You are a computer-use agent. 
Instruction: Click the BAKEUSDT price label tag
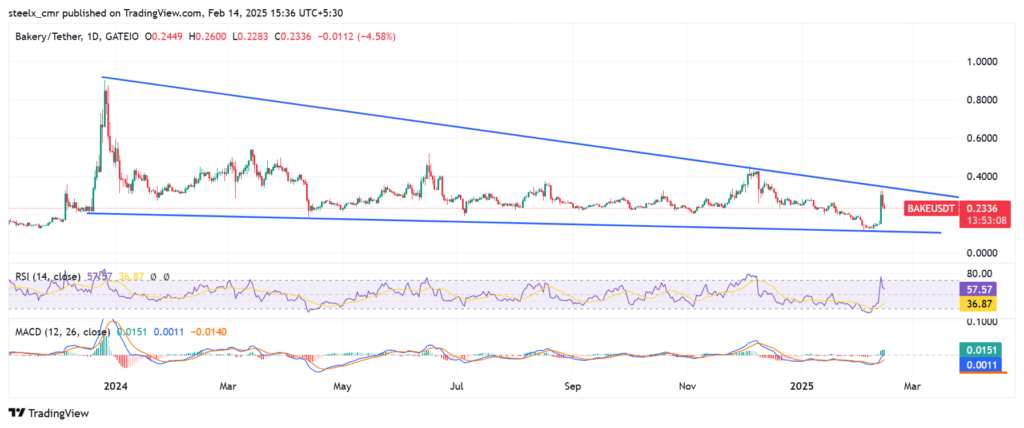931,208
